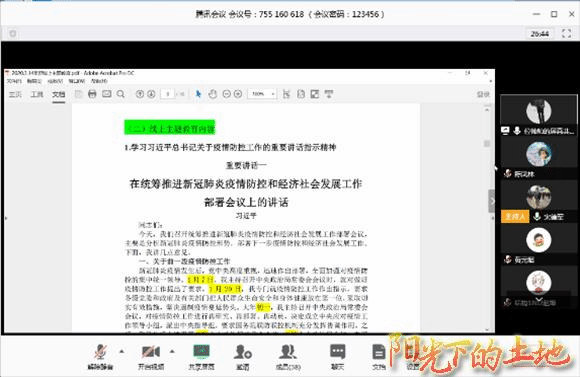Expand the video options arrow beside camera
Screen dimensions: 580x377
point(172,351)
